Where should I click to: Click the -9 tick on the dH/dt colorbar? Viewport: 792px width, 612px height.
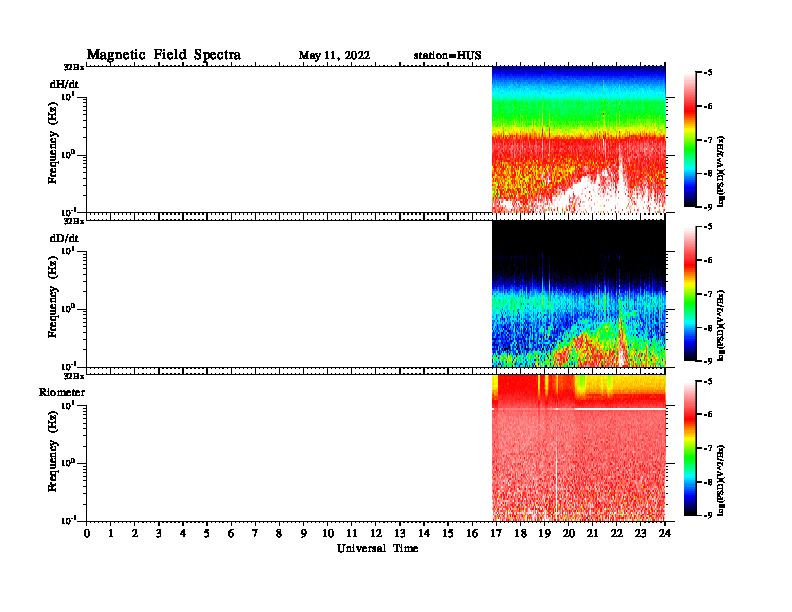(708, 207)
